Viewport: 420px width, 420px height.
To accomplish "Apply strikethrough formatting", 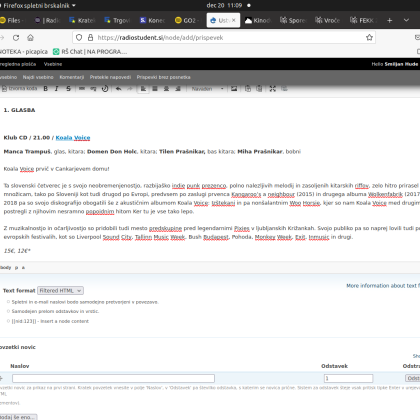I will pos(68,89).
